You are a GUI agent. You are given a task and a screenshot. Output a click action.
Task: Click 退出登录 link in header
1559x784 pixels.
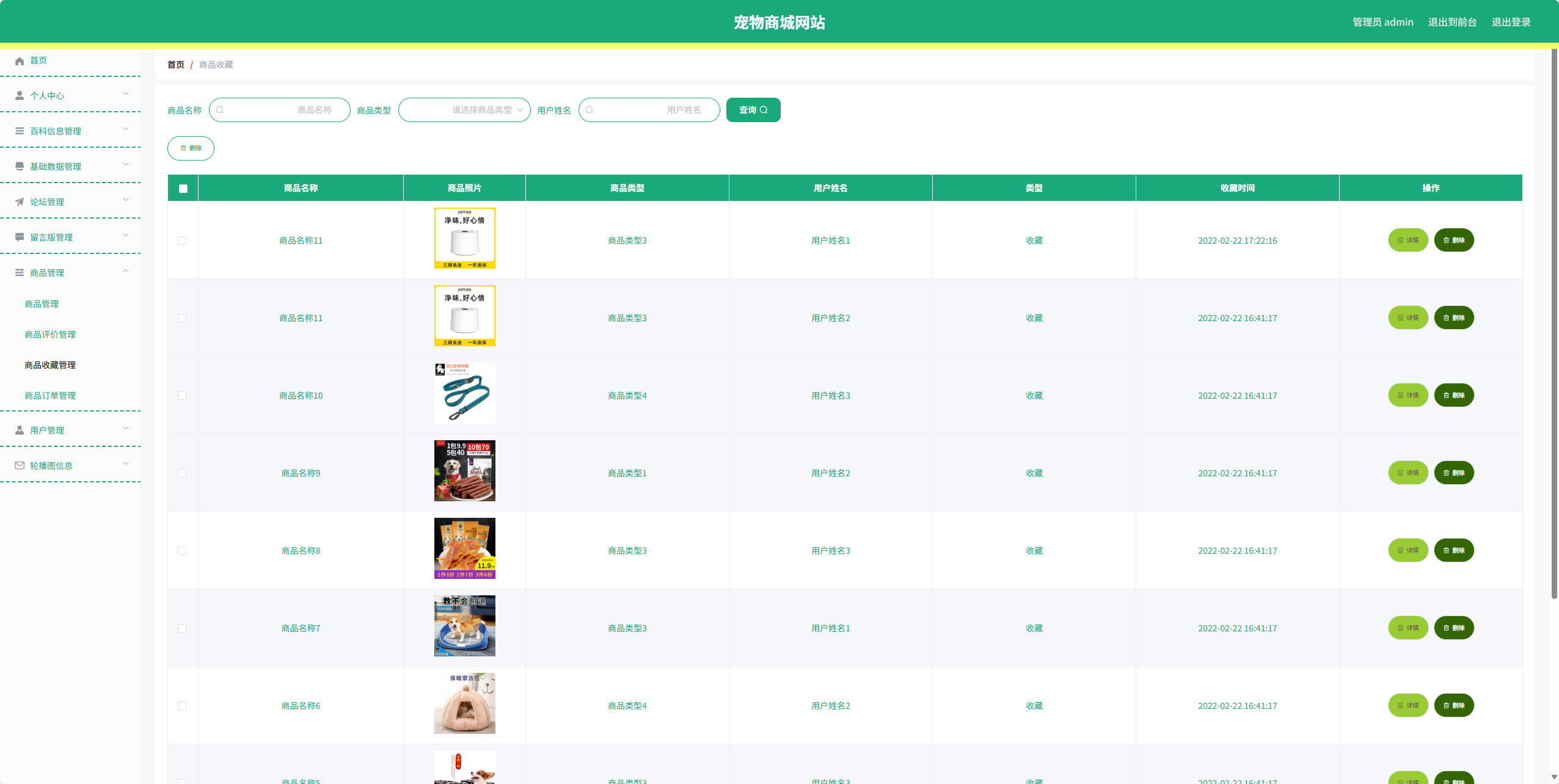[x=1511, y=22]
